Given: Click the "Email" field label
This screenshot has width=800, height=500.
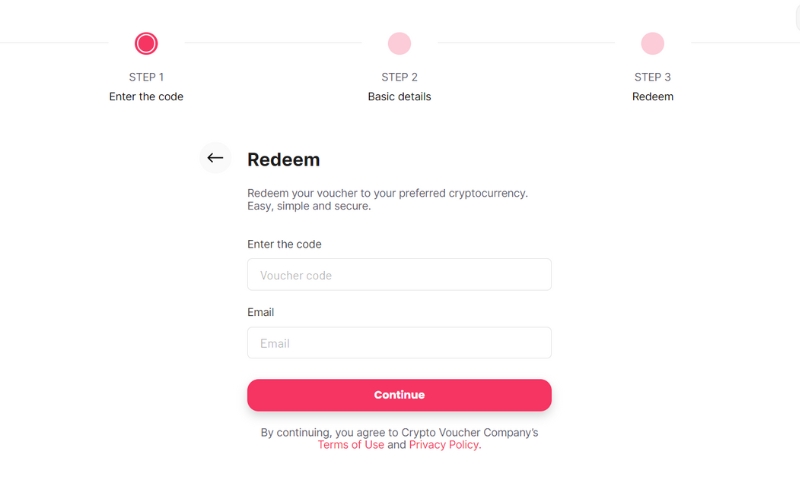Looking at the screenshot, I should click(260, 312).
